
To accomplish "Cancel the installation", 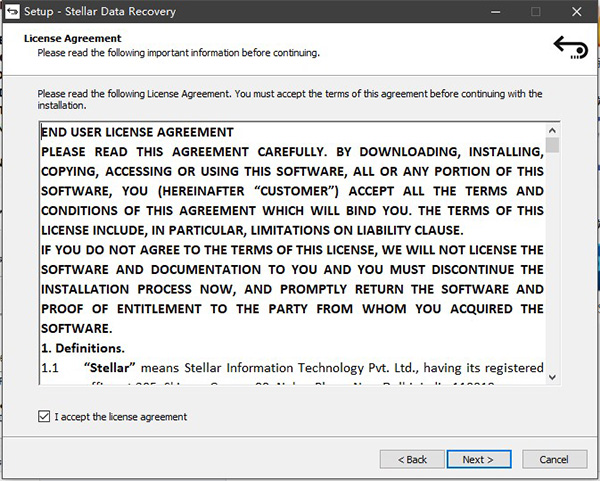I will coord(555,459).
